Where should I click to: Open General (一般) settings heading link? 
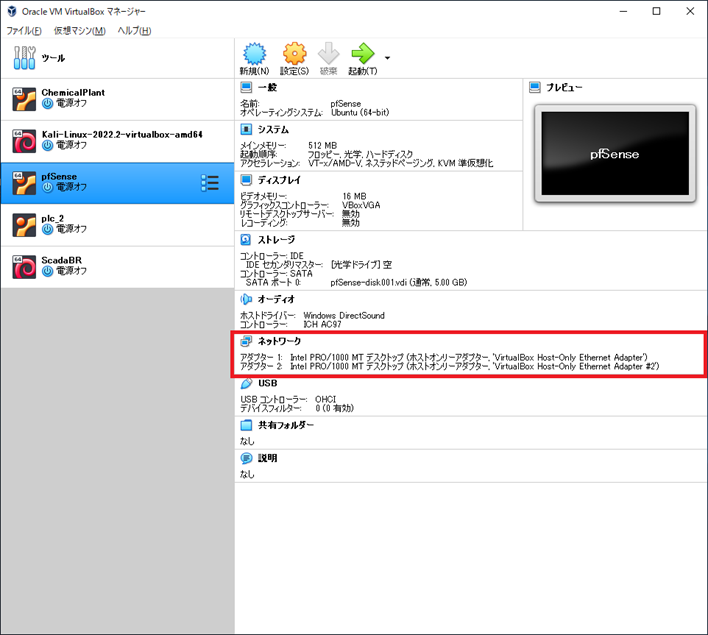267,87
